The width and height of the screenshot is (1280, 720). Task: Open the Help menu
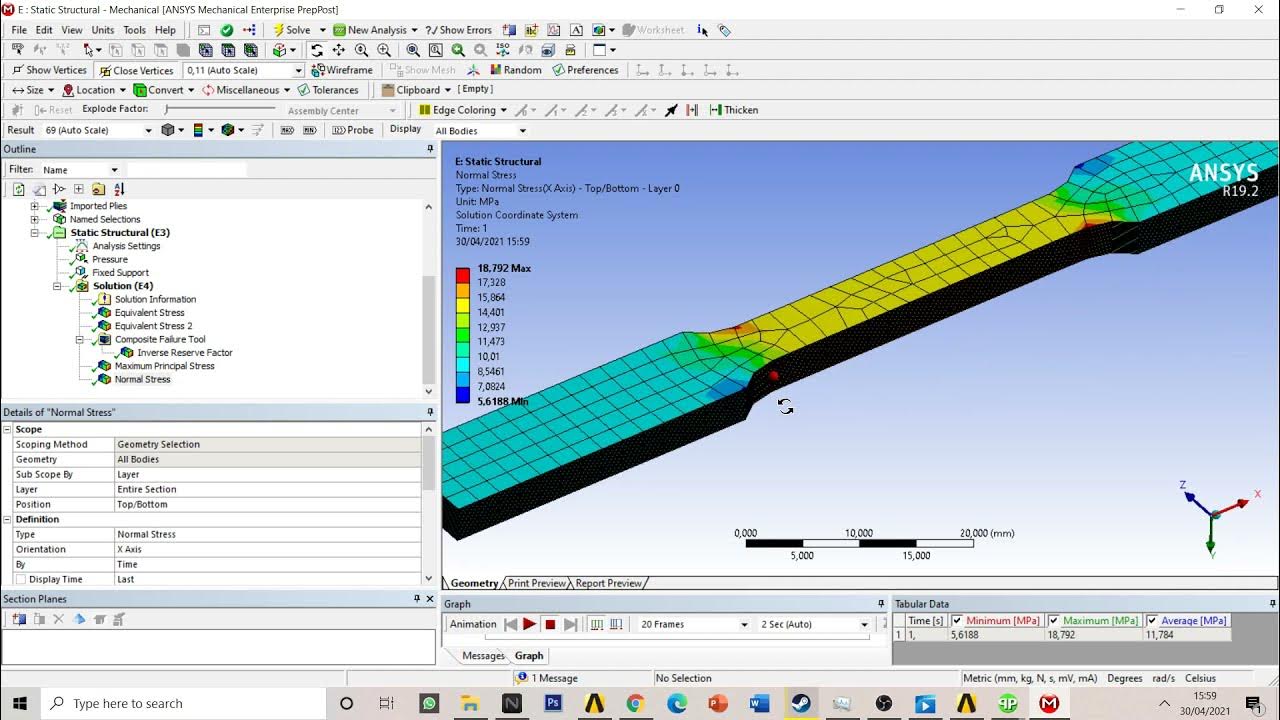(165, 30)
